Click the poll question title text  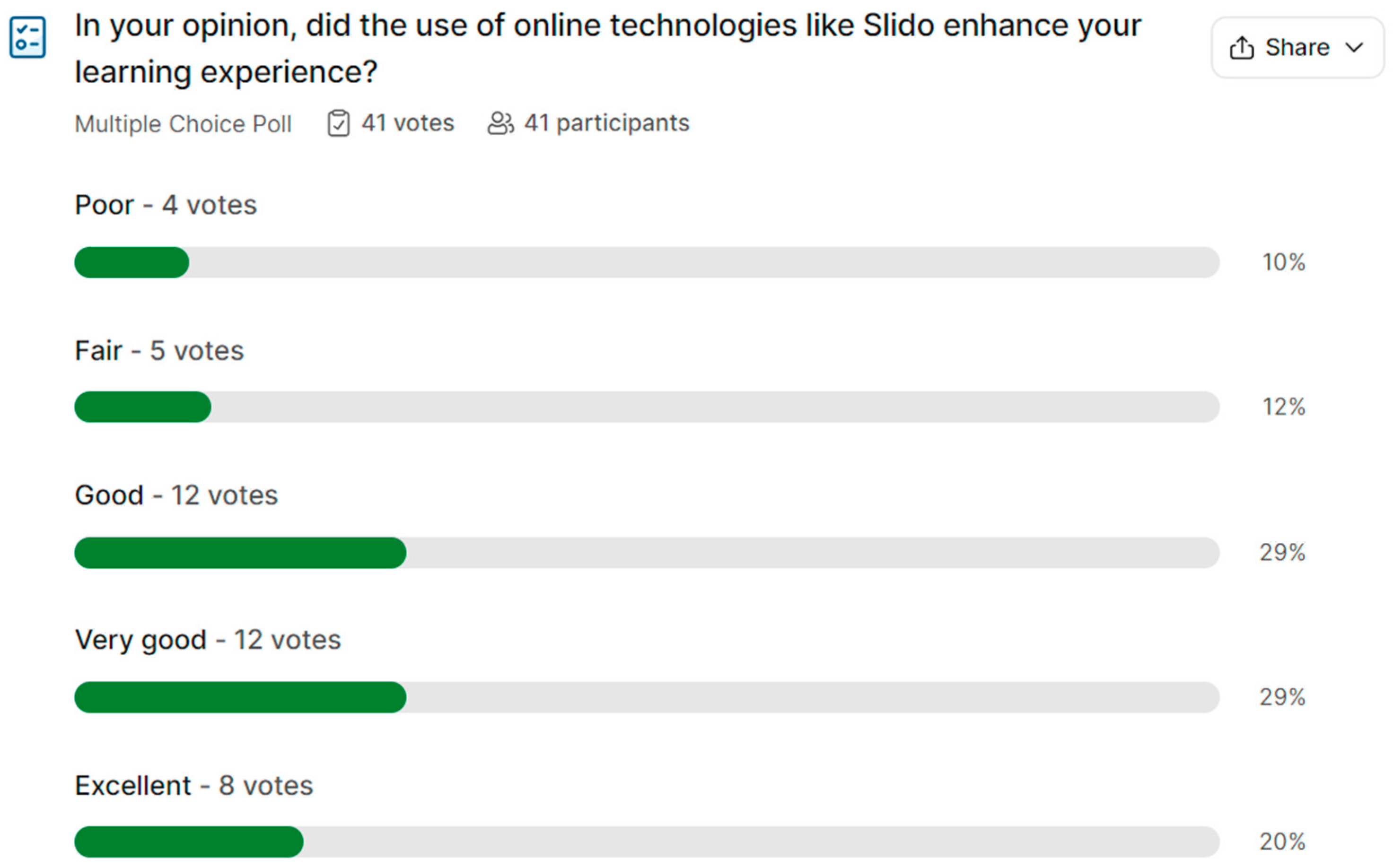[x=607, y=48]
